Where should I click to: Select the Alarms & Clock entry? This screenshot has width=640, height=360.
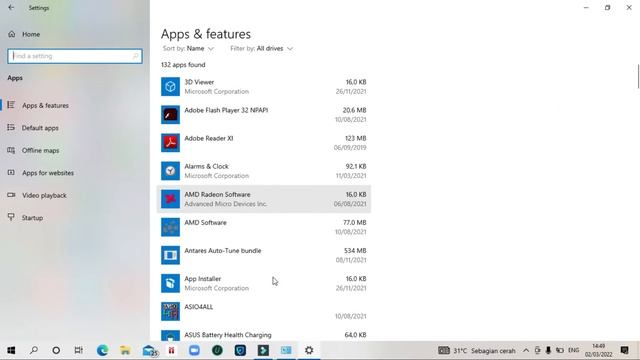click(264, 171)
